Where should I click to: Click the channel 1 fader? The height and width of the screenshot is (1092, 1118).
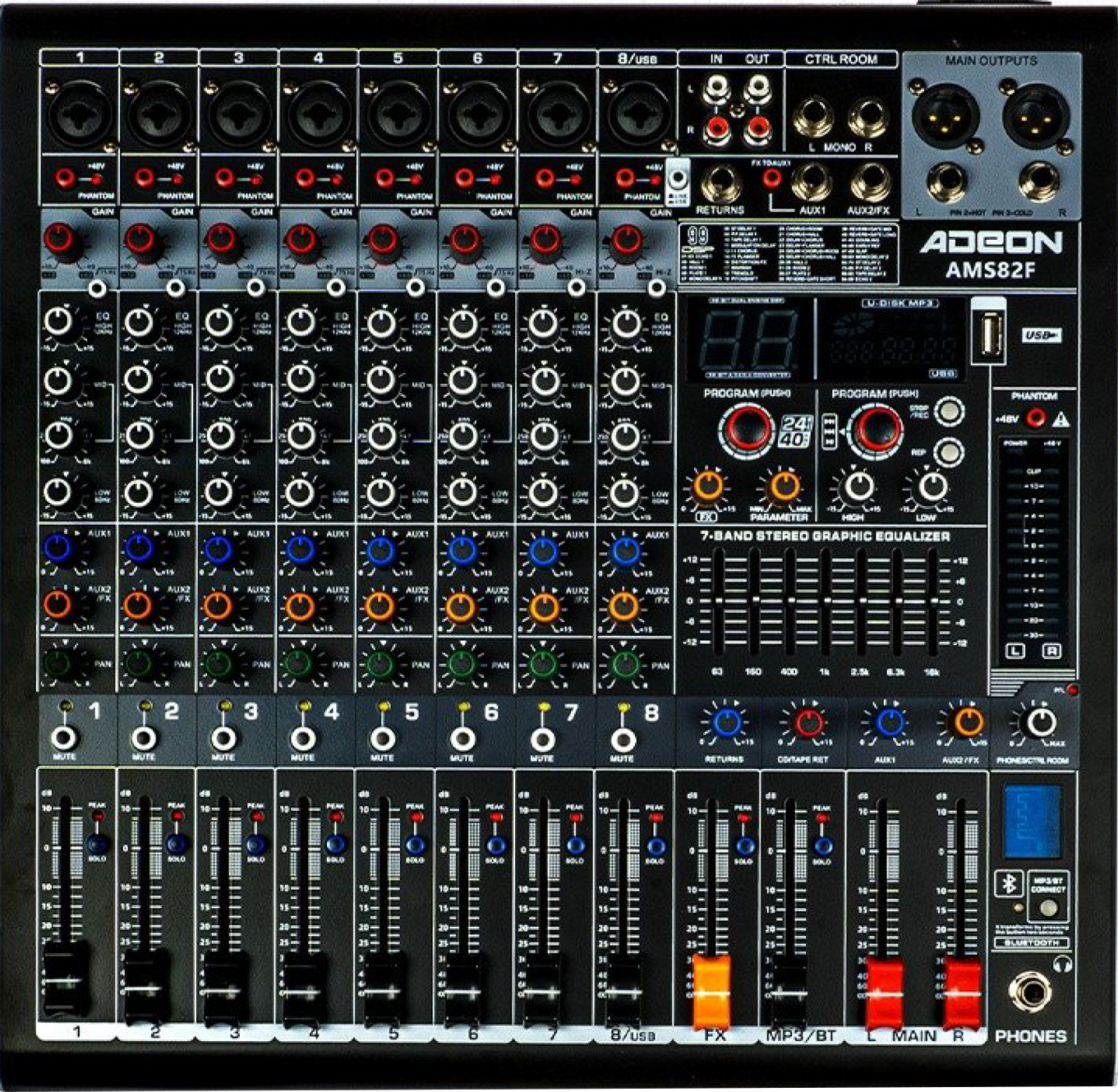pyautogui.click(x=66, y=979)
